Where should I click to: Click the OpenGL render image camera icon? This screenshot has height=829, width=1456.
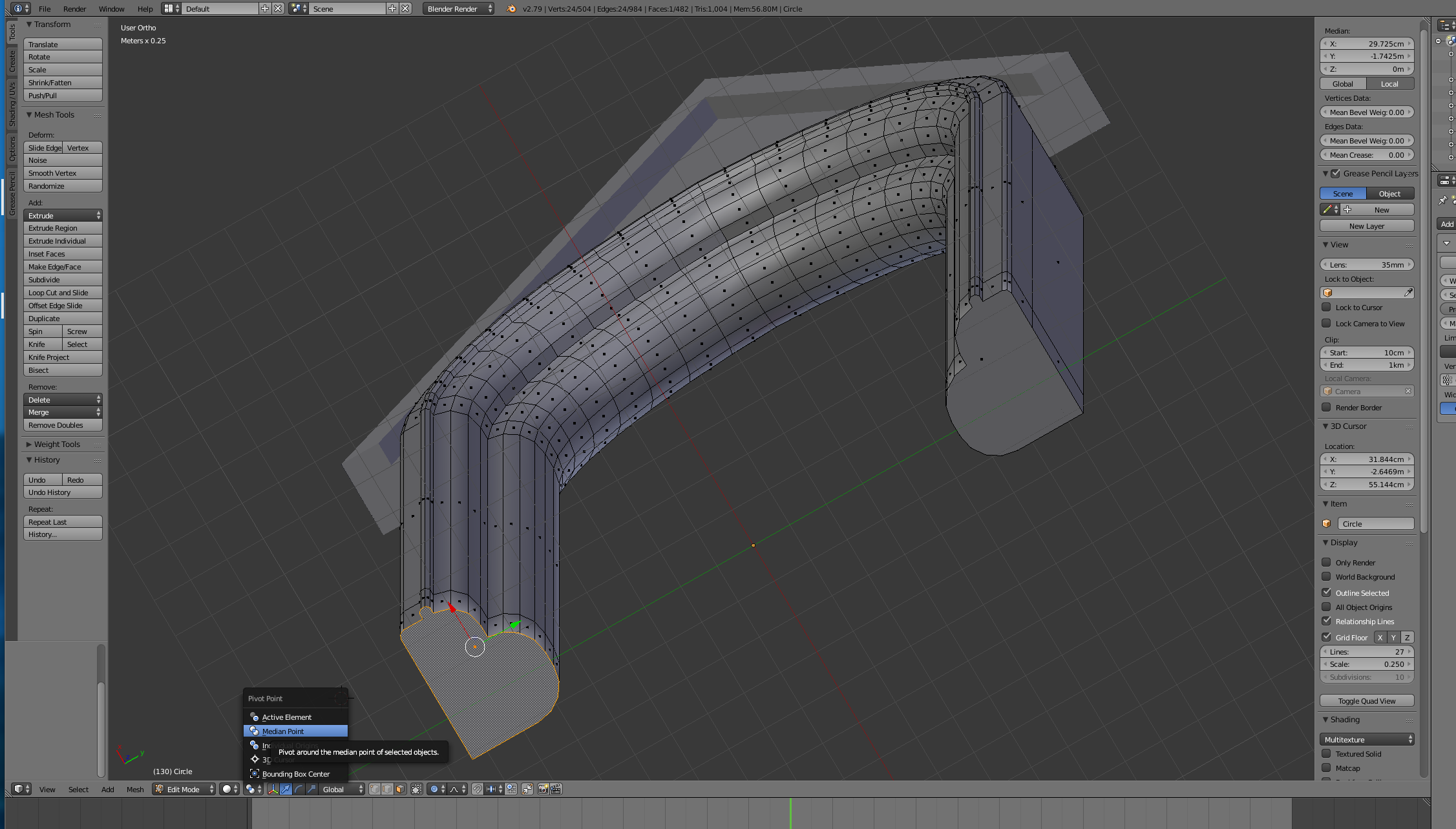pos(543,789)
